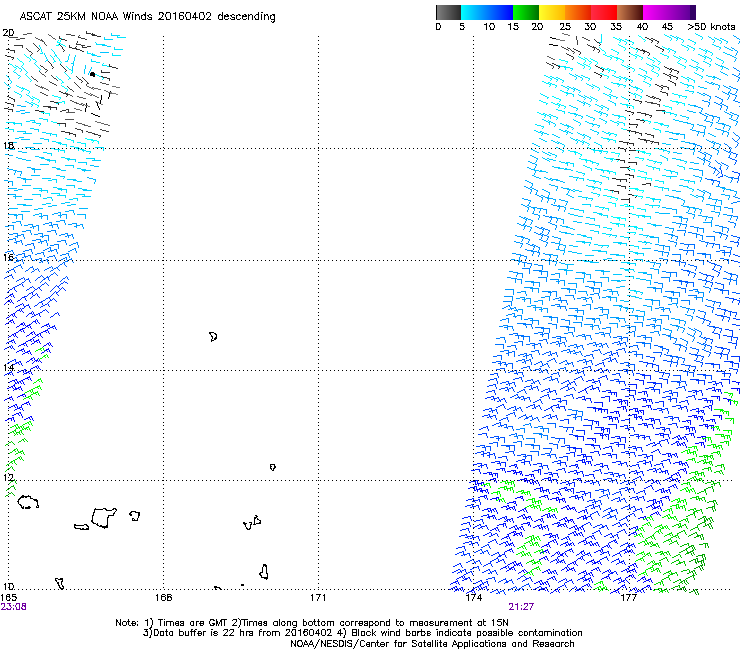The image size is (740, 650).
Task: Click the '30' legend label under the color bar
Action: click(x=590, y=27)
